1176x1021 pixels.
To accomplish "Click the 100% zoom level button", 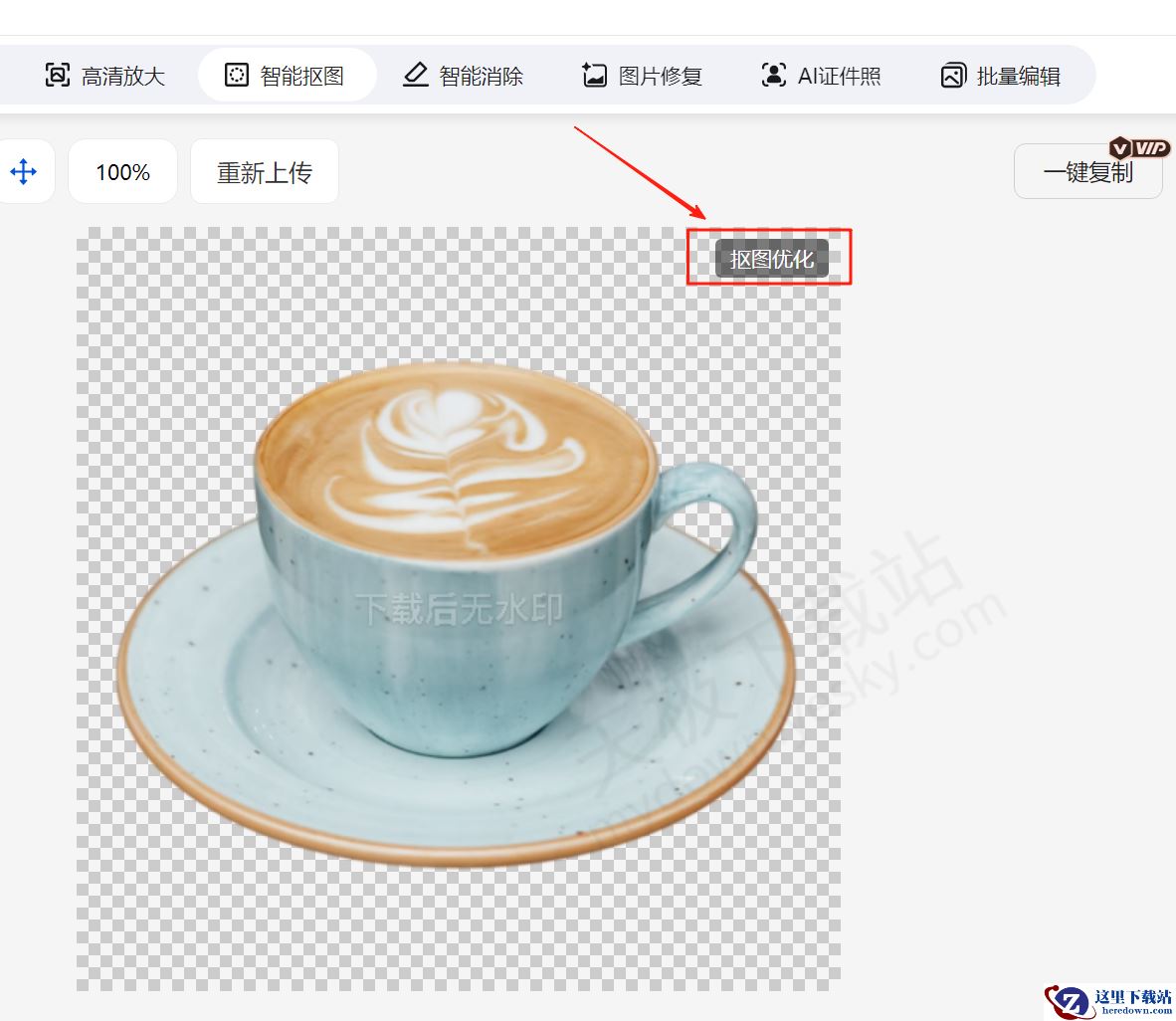I will [x=122, y=172].
